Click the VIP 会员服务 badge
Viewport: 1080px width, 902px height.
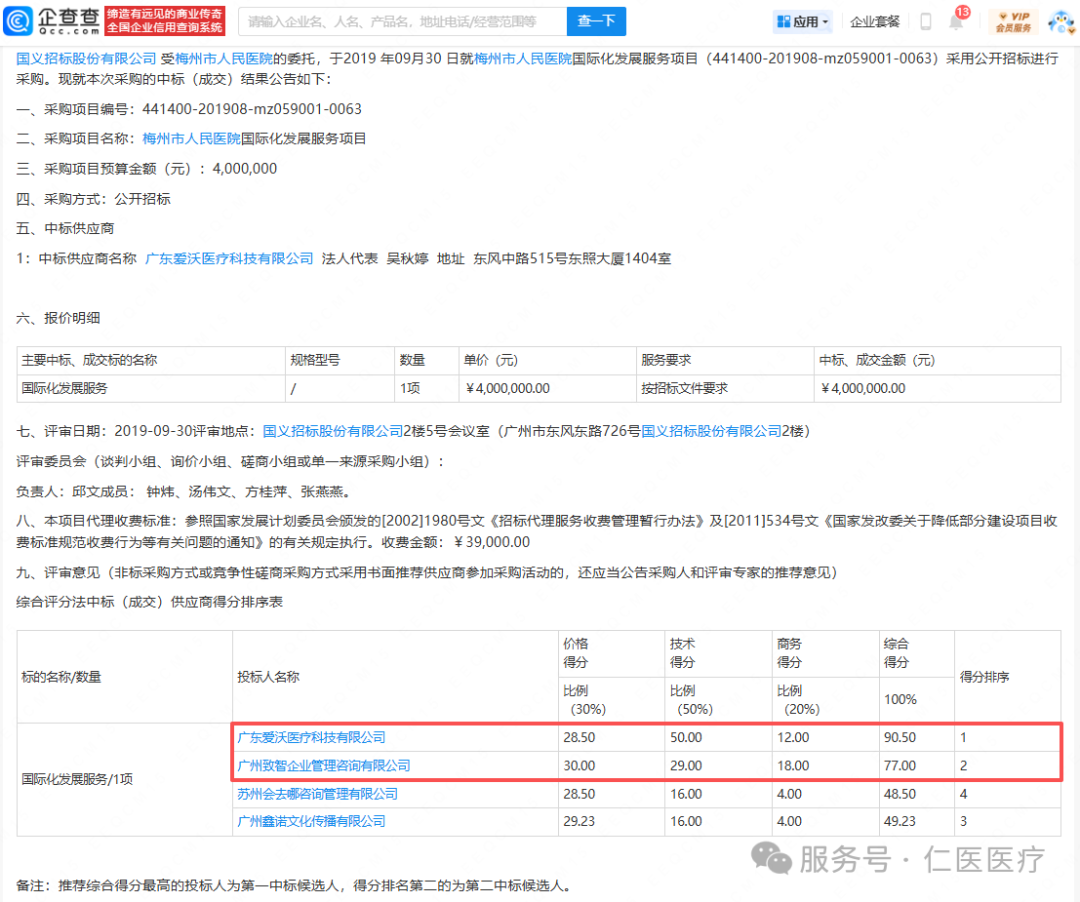1013,21
